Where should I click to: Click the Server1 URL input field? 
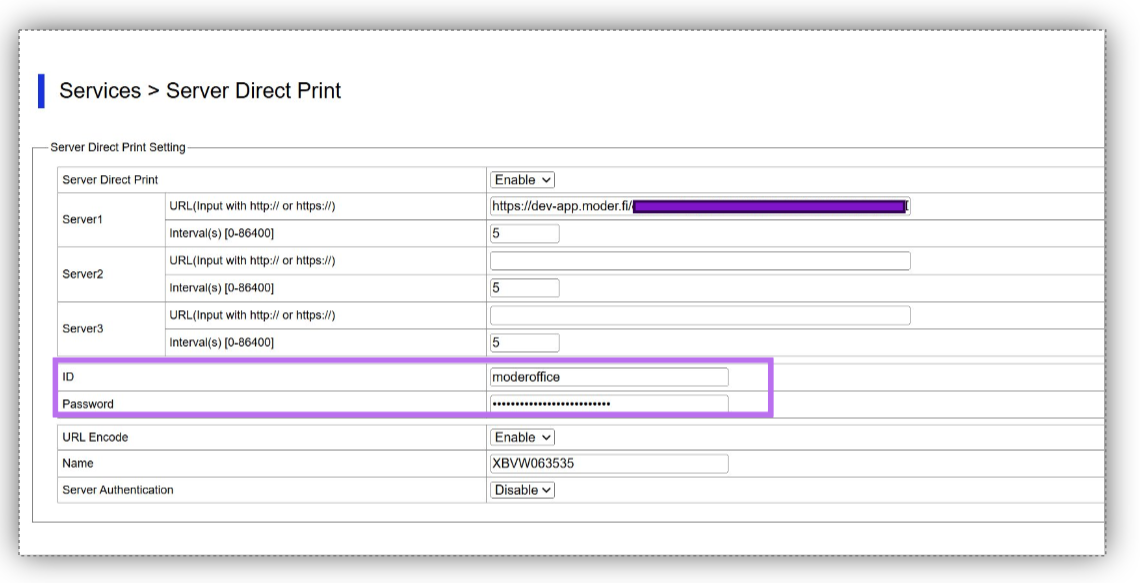click(700, 206)
